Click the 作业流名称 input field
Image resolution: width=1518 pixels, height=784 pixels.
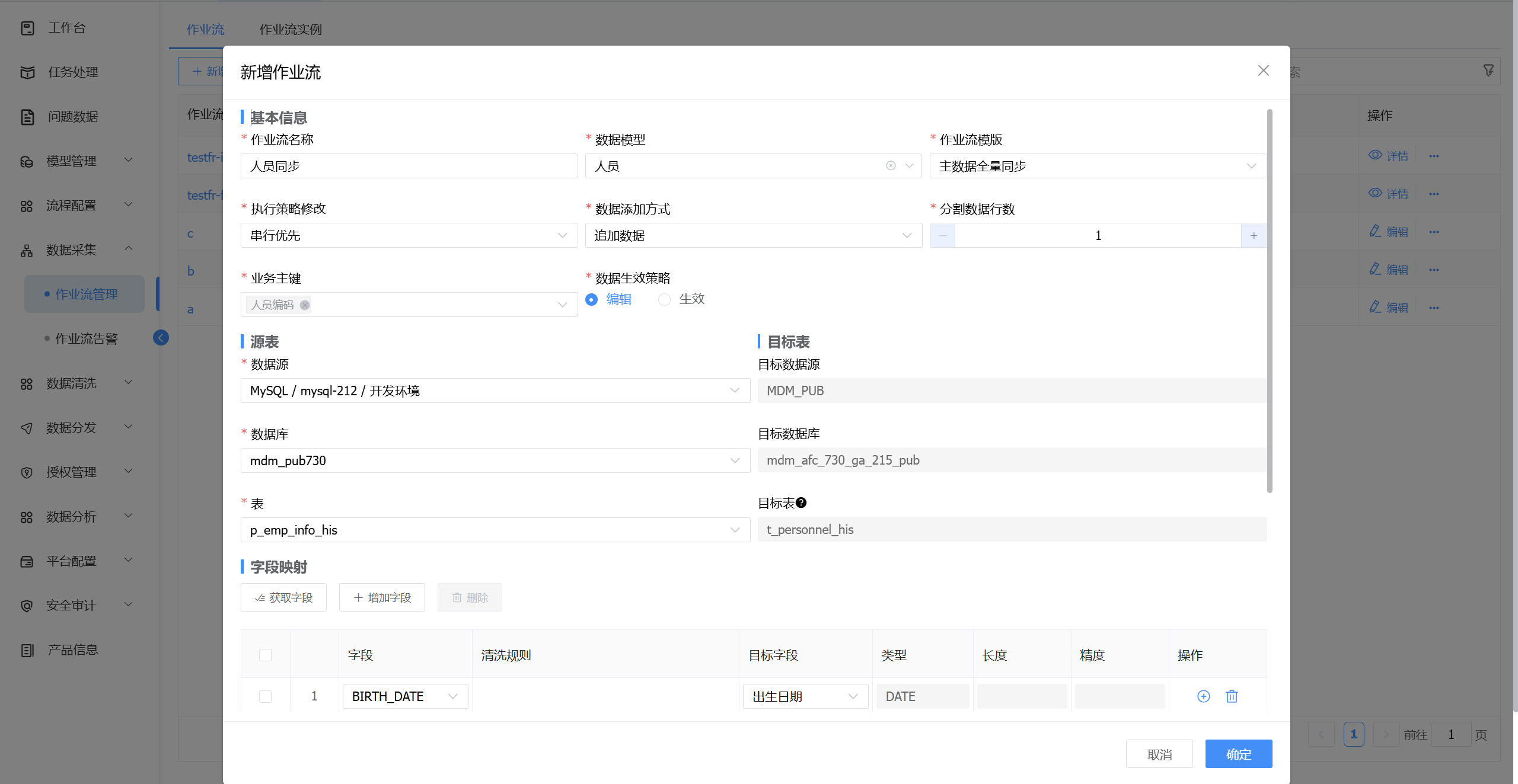click(409, 166)
